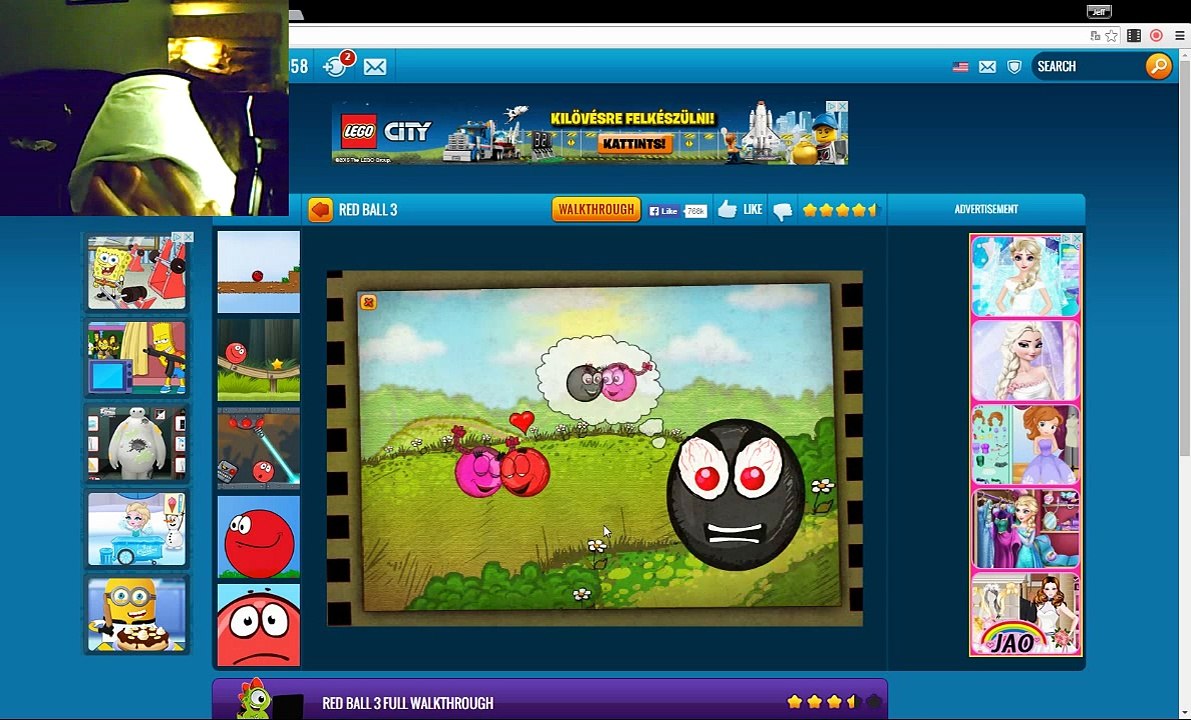Open the JAO rainbow dress-up ad thumbnail
The width and height of the screenshot is (1191, 720).
click(x=1025, y=614)
